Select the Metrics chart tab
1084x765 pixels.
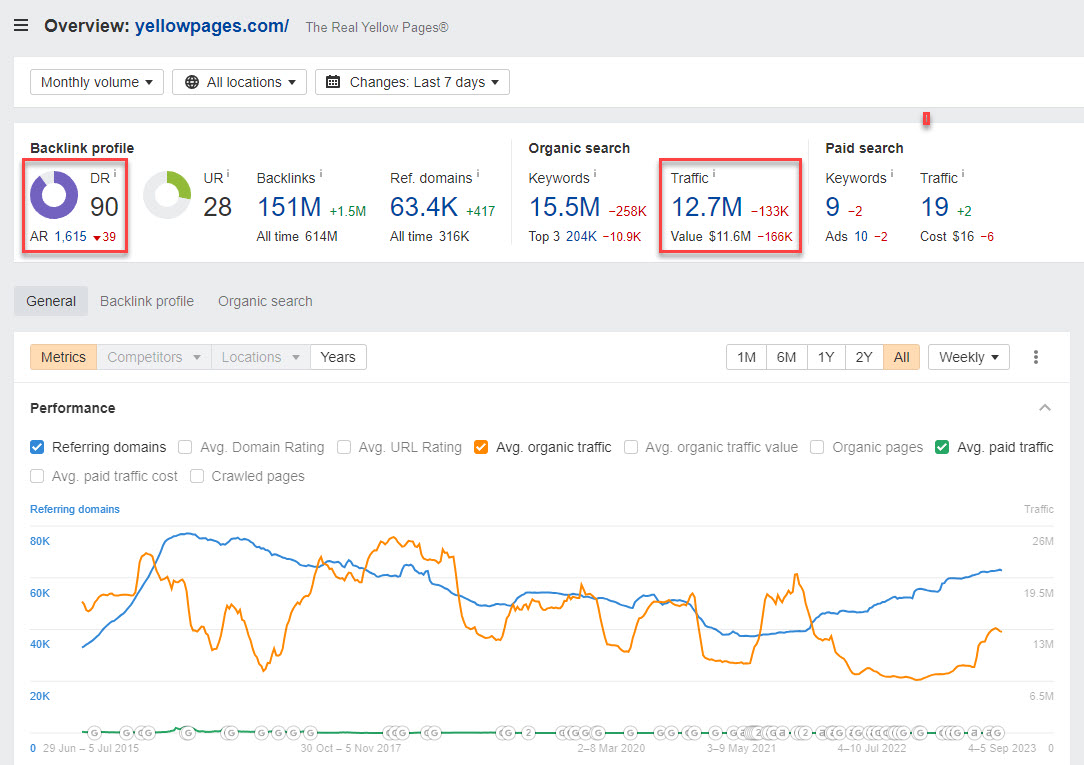(63, 357)
